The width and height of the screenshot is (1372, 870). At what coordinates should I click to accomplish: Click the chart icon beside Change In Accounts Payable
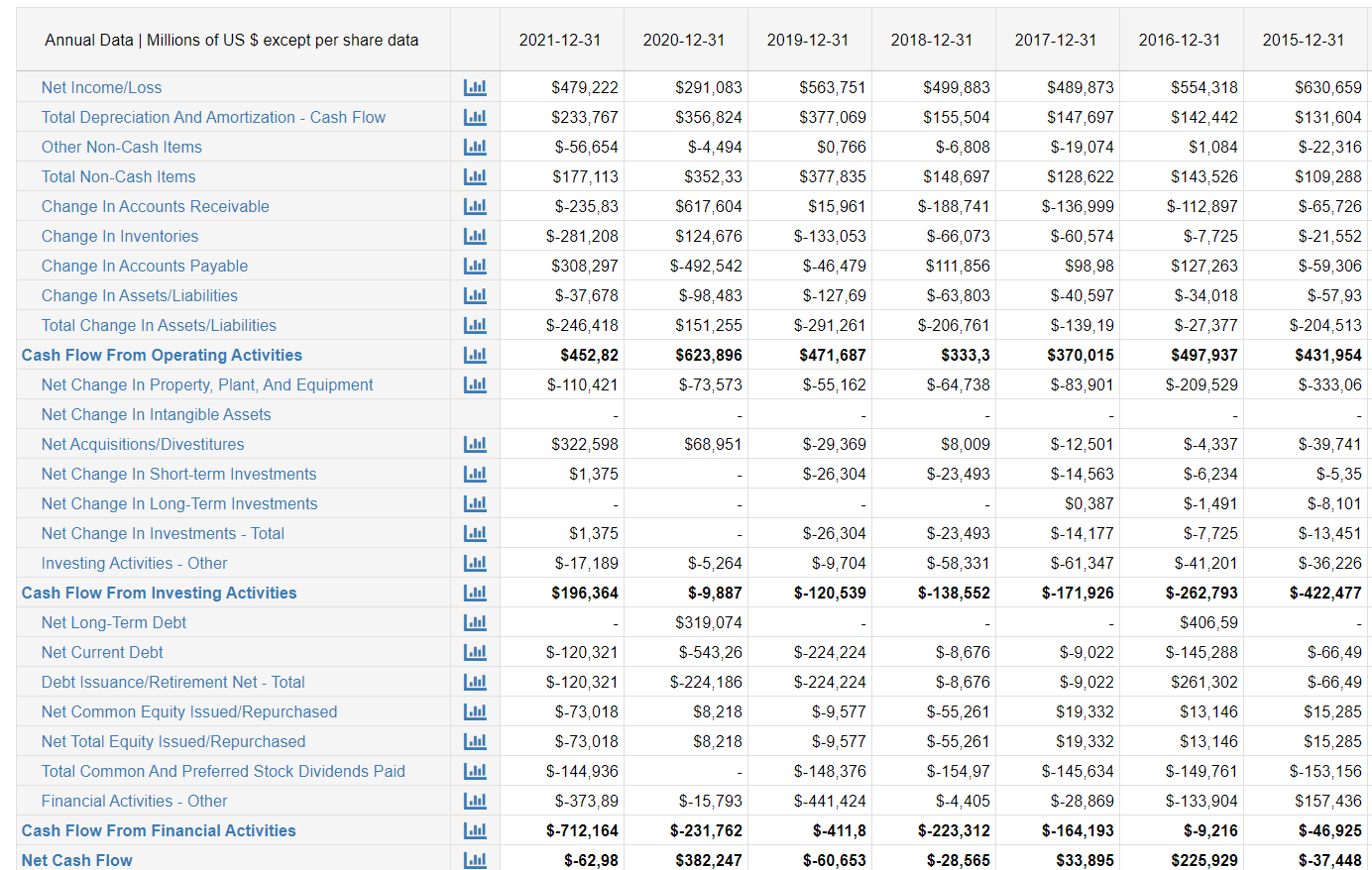point(475,266)
